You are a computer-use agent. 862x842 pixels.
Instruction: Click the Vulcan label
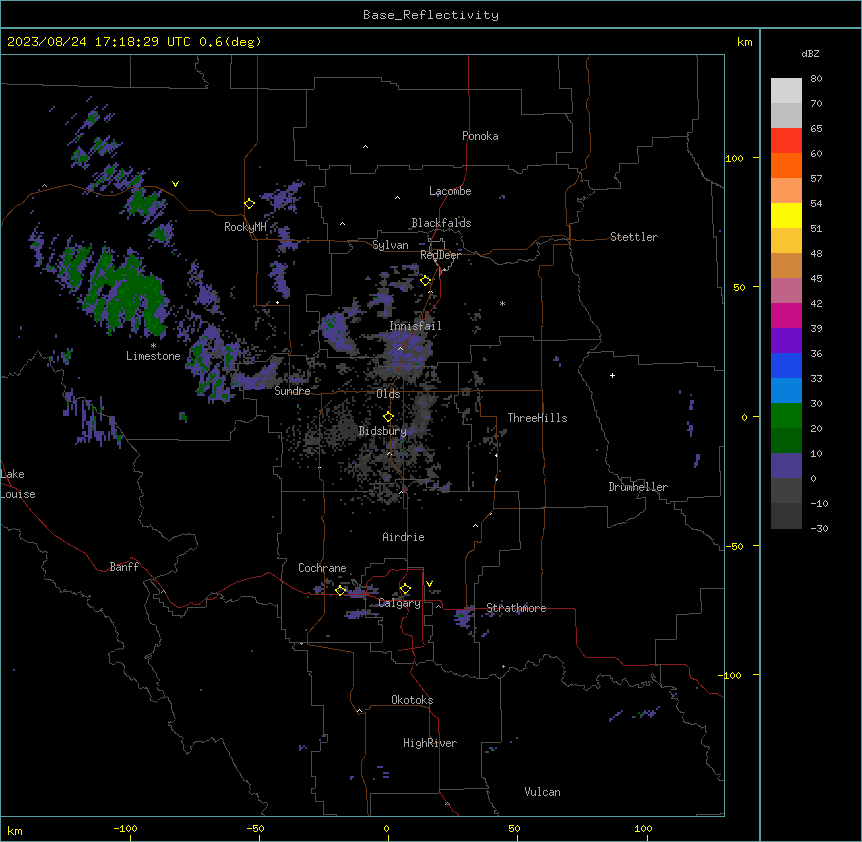click(543, 792)
